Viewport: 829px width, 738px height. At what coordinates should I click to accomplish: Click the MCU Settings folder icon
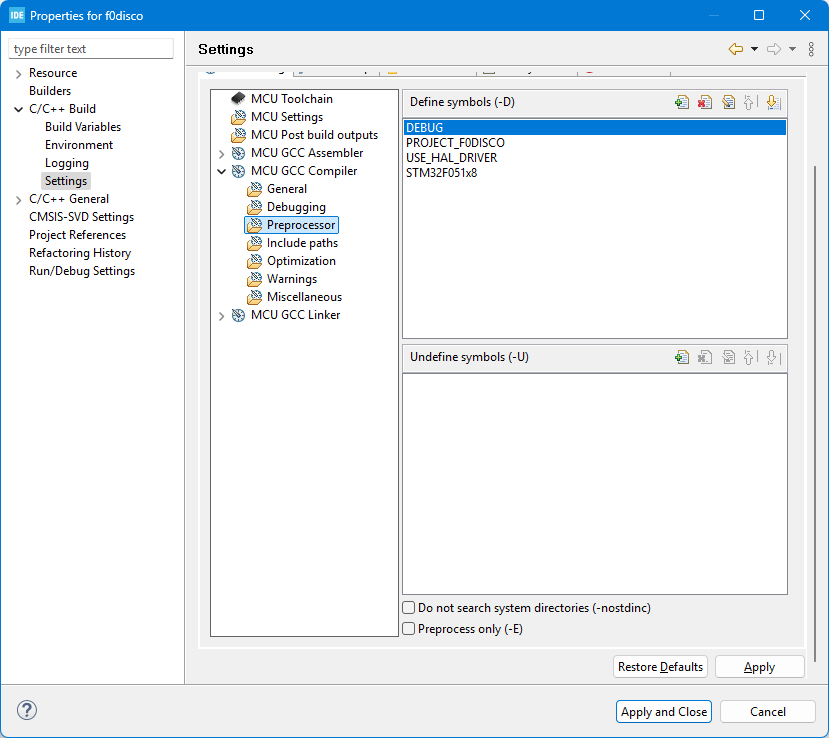click(238, 117)
